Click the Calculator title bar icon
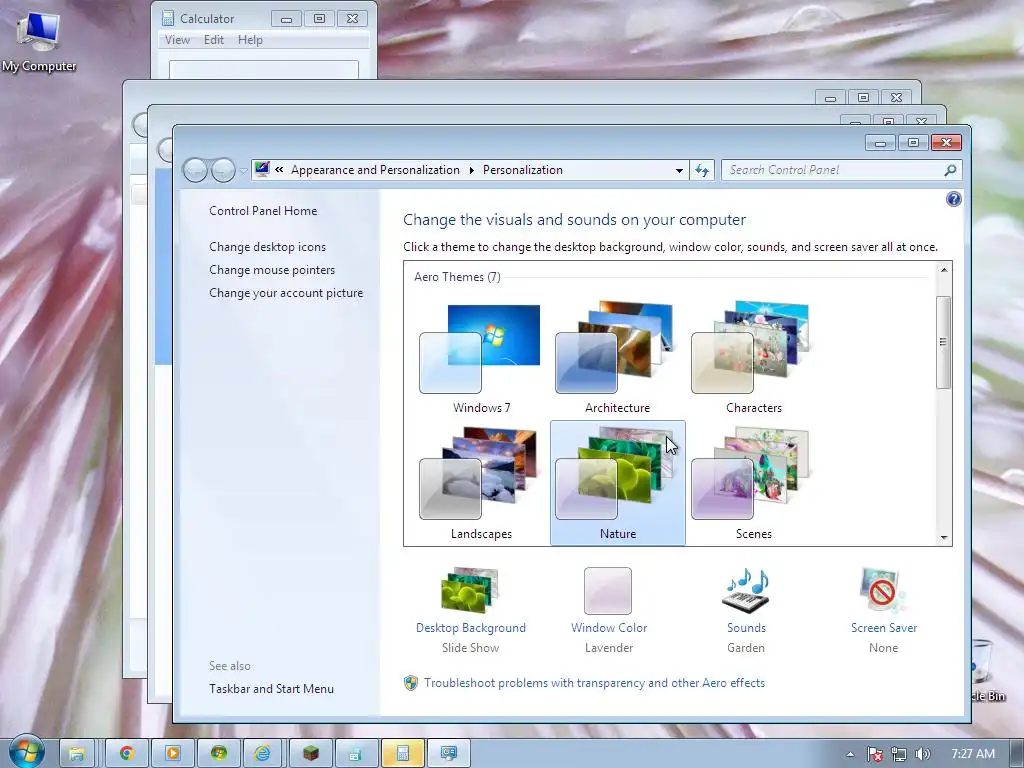This screenshot has width=1024, height=768. click(168, 18)
